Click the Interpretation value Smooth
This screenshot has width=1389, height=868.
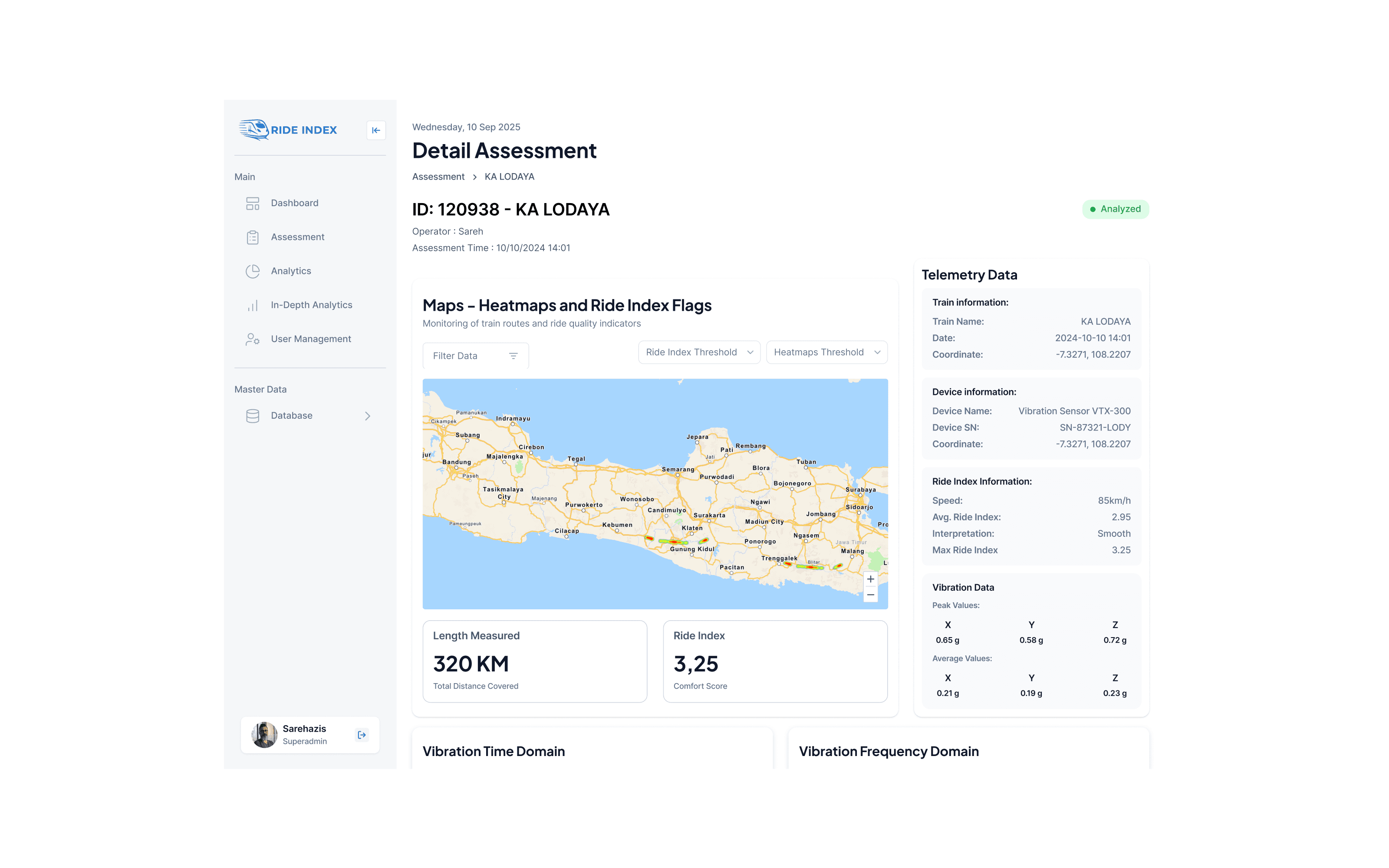(x=1113, y=534)
